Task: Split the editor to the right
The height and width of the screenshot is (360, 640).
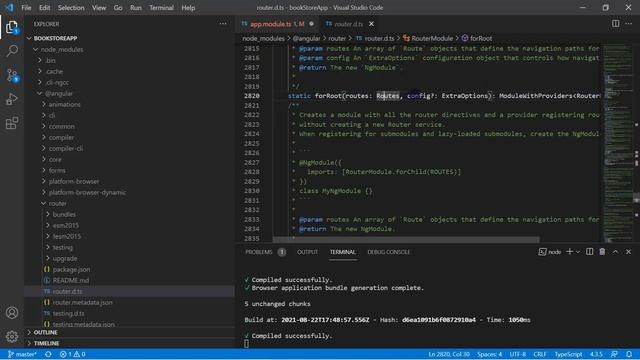Action: tap(616, 24)
